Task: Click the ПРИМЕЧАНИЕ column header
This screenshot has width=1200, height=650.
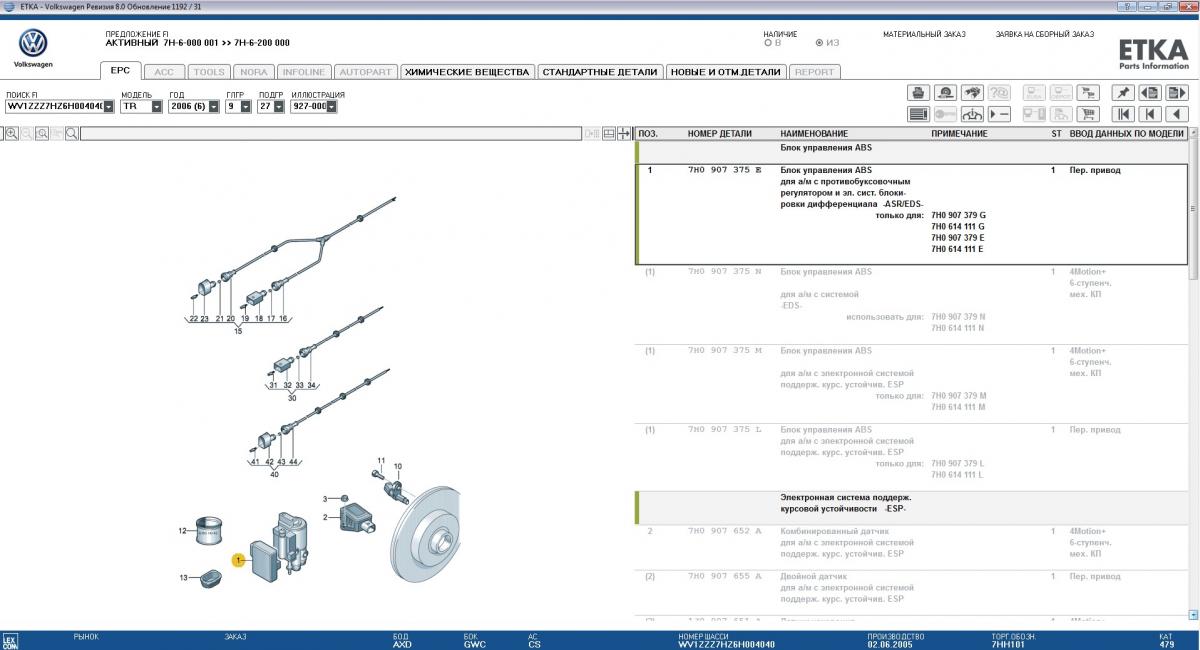Action: click(x=959, y=133)
